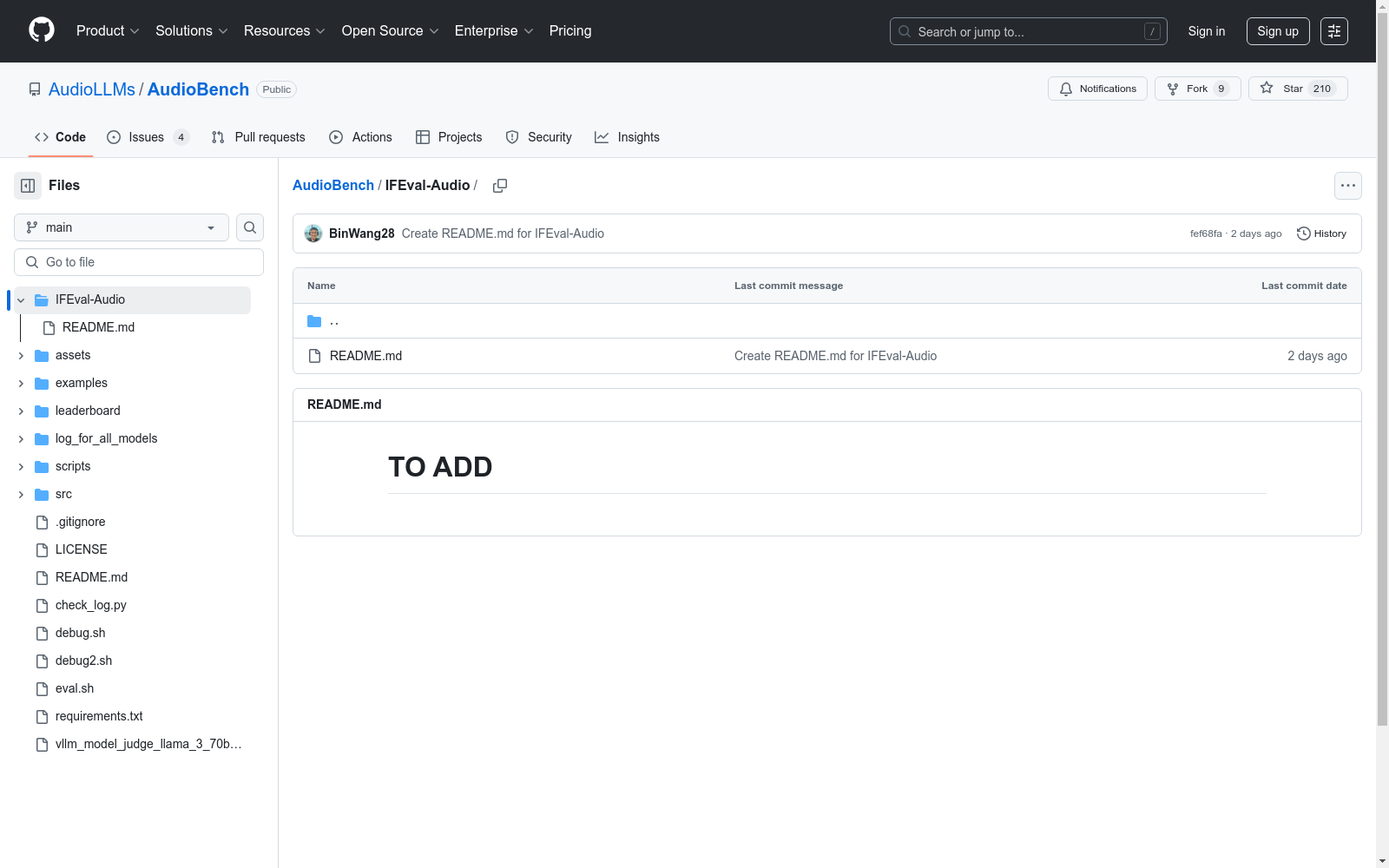
Task: Search this repository's files icon
Action: 250,227
